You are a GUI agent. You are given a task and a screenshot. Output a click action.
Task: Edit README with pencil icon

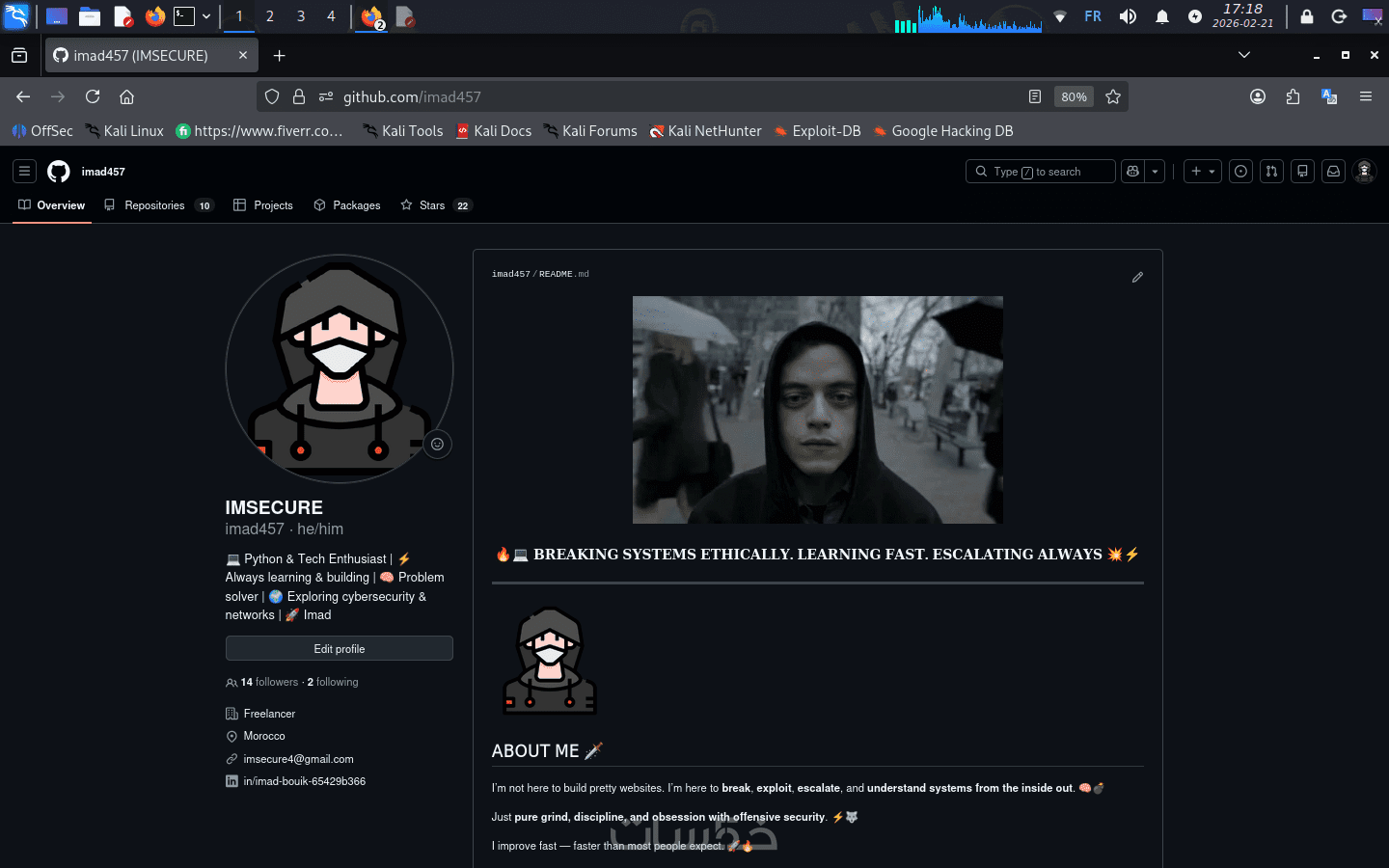click(1137, 277)
